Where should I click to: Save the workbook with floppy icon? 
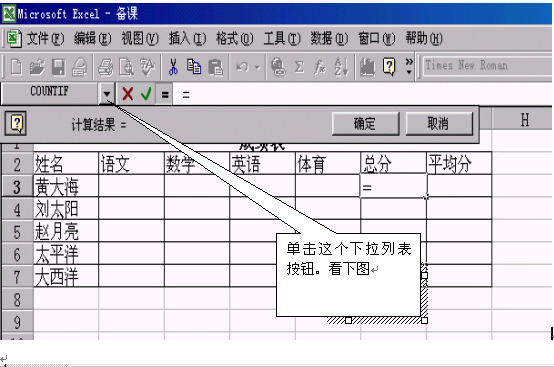click(58, 67)
